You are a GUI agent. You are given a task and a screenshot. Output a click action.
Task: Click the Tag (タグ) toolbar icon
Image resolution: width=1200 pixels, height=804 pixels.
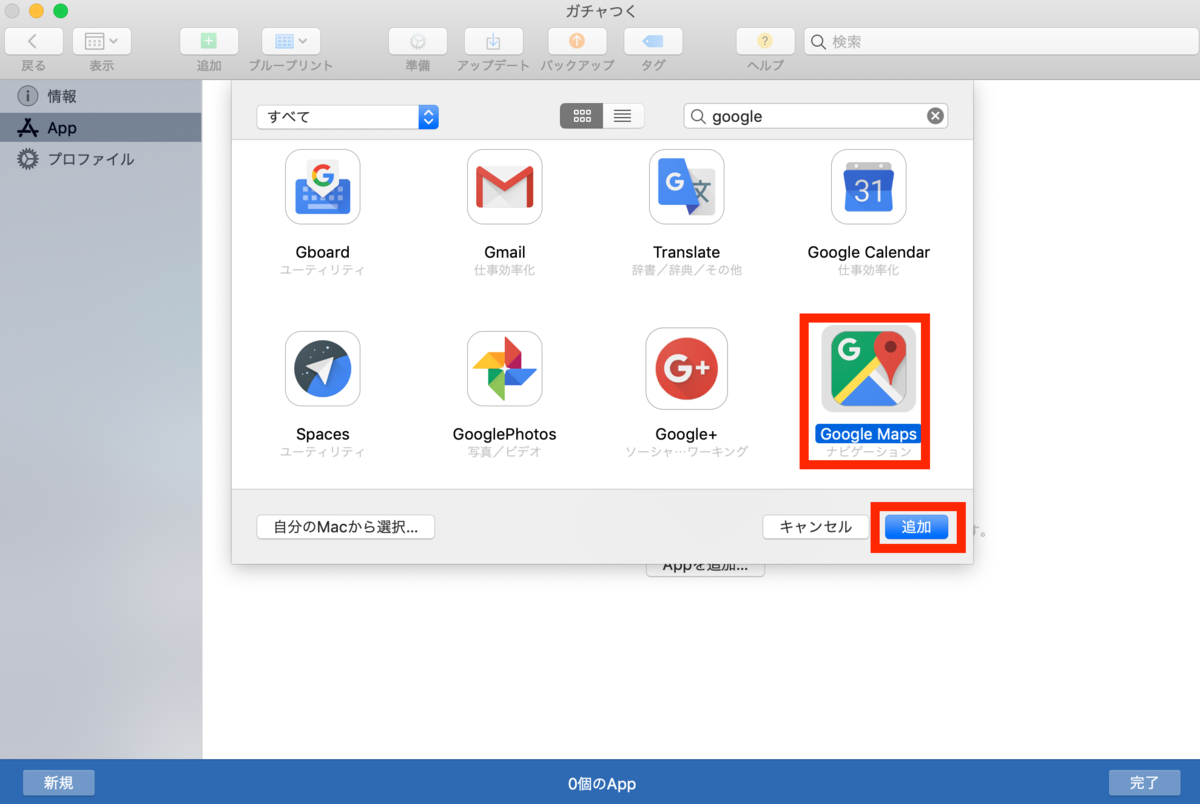(x=653, y=41)
